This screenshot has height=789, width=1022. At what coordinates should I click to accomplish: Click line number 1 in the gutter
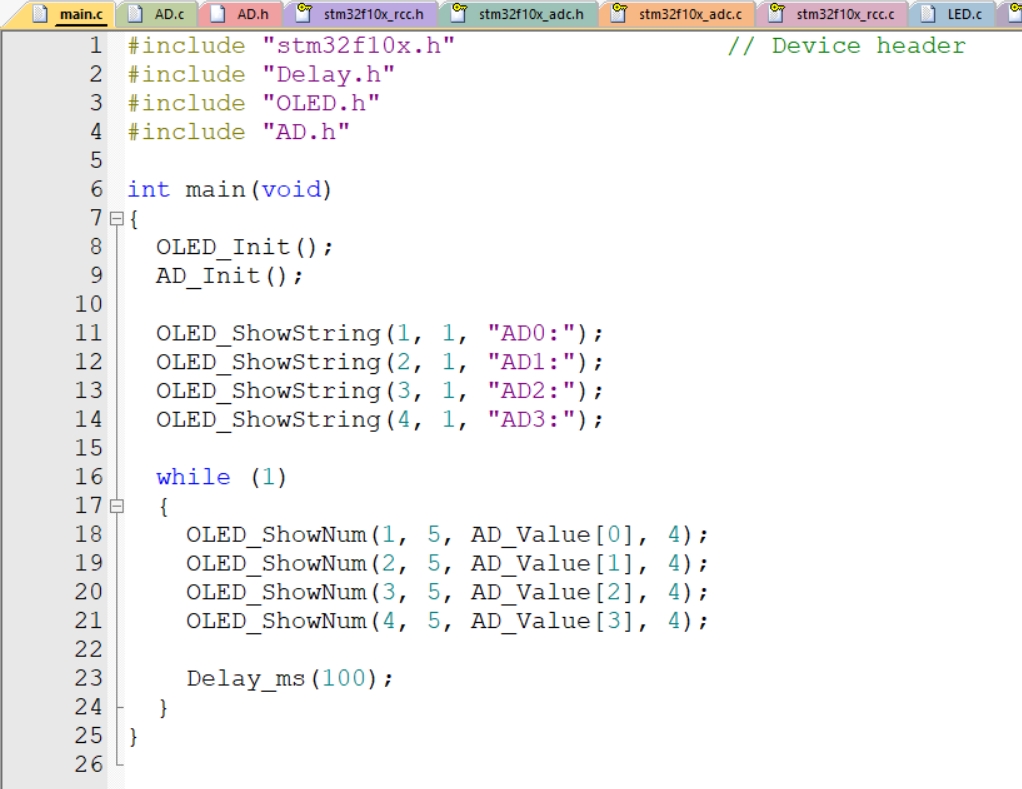[x=96, y=46]
